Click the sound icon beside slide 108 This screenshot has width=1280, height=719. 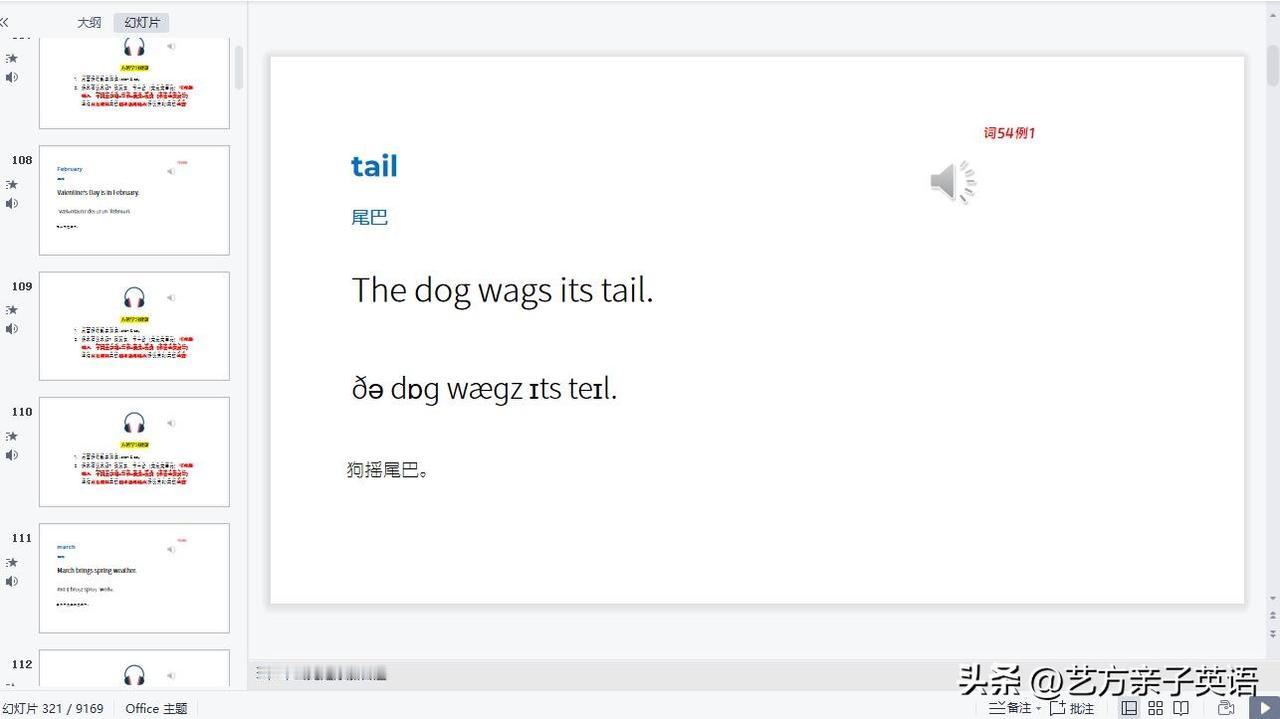(x=12, y=203)
